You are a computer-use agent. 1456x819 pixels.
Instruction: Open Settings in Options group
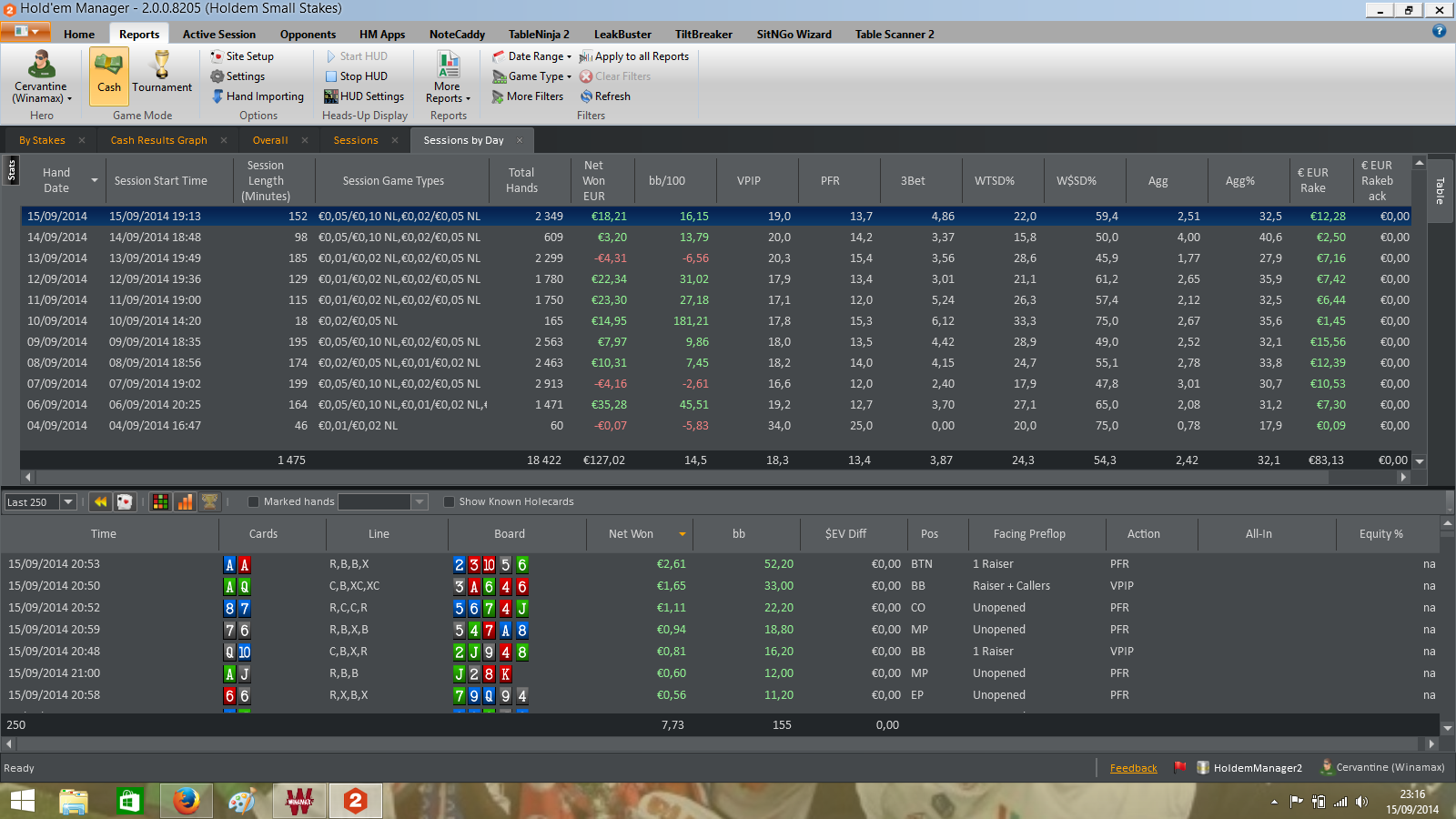[238, 76]
